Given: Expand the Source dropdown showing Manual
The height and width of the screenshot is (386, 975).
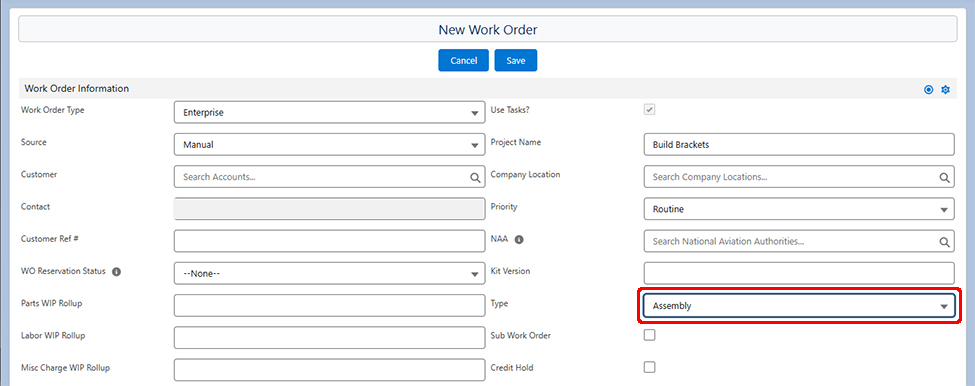Looking at the screenshot, I should click(x=330, y=145).
